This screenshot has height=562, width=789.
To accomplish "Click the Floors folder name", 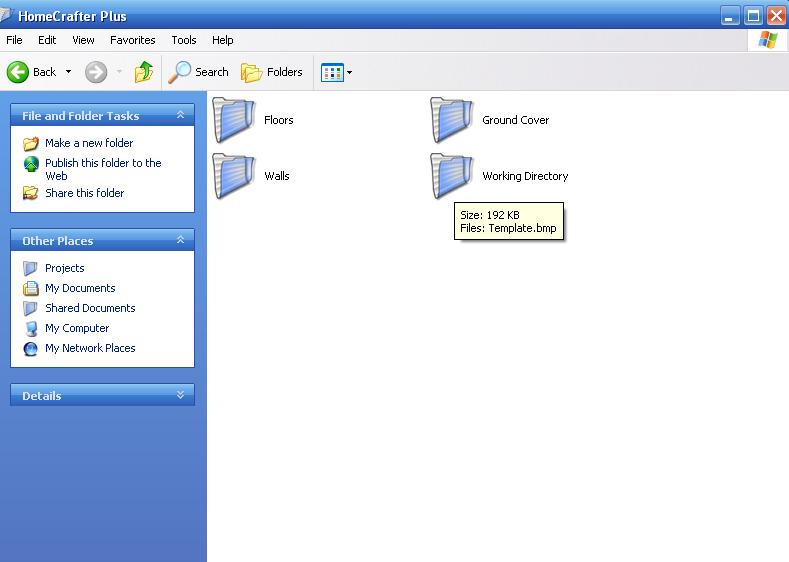I will [278, 120].
